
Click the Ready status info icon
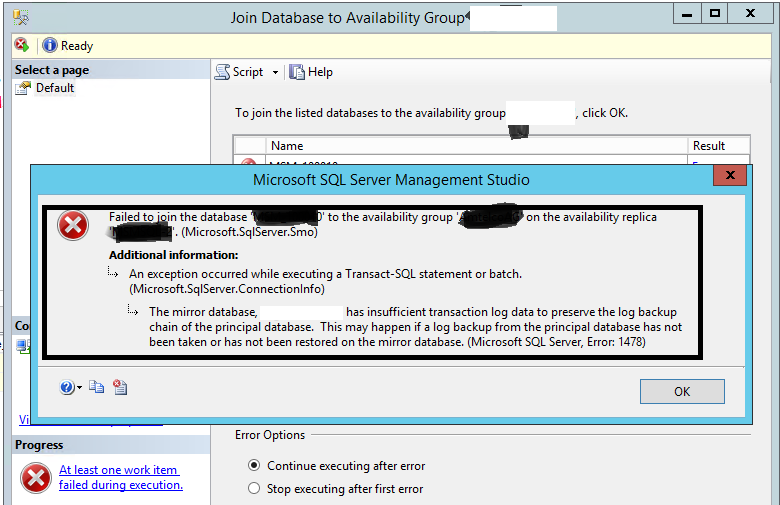pyautogui.click(x=50, y=45)
